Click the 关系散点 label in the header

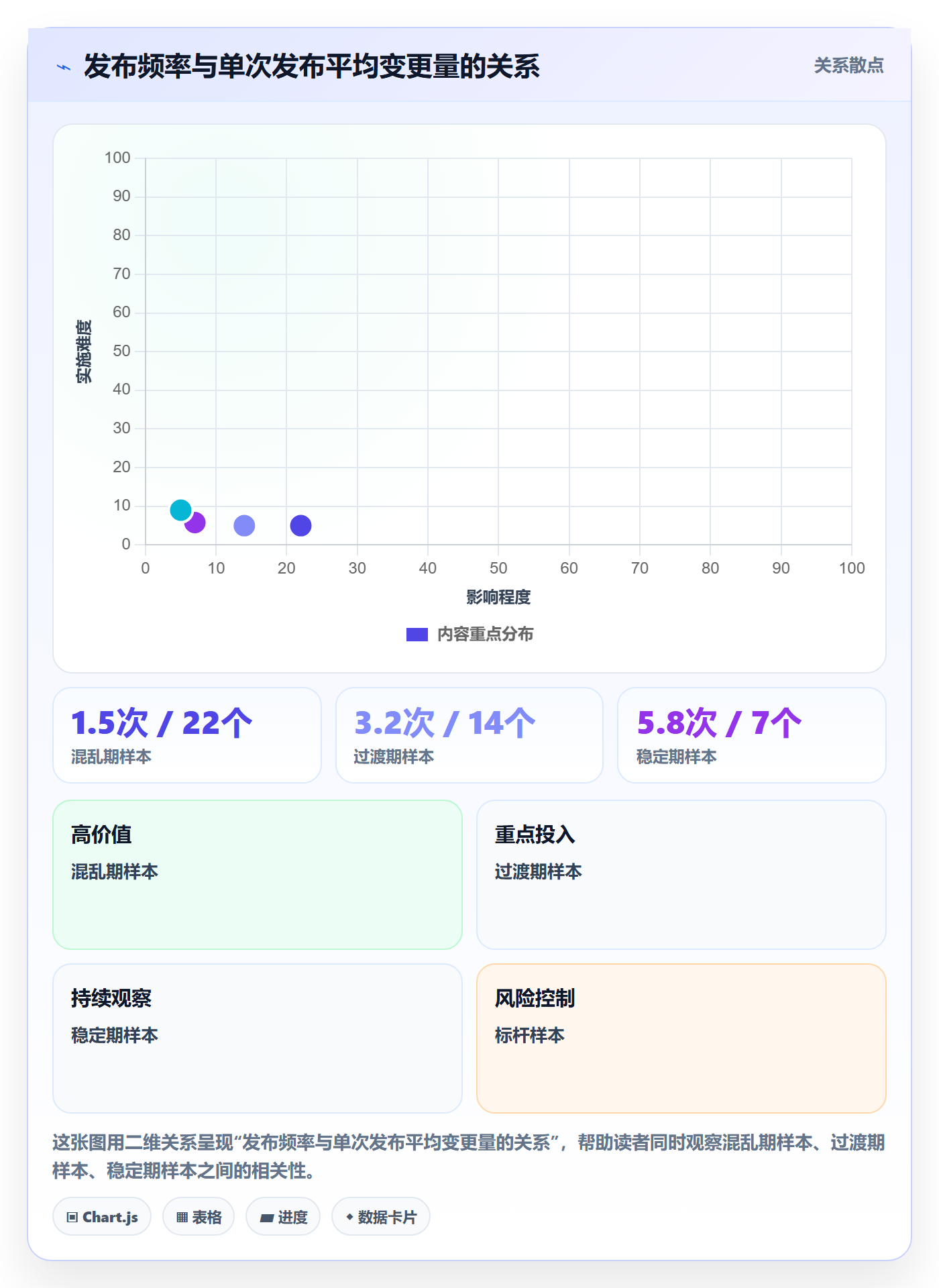[x=848, y=66]
